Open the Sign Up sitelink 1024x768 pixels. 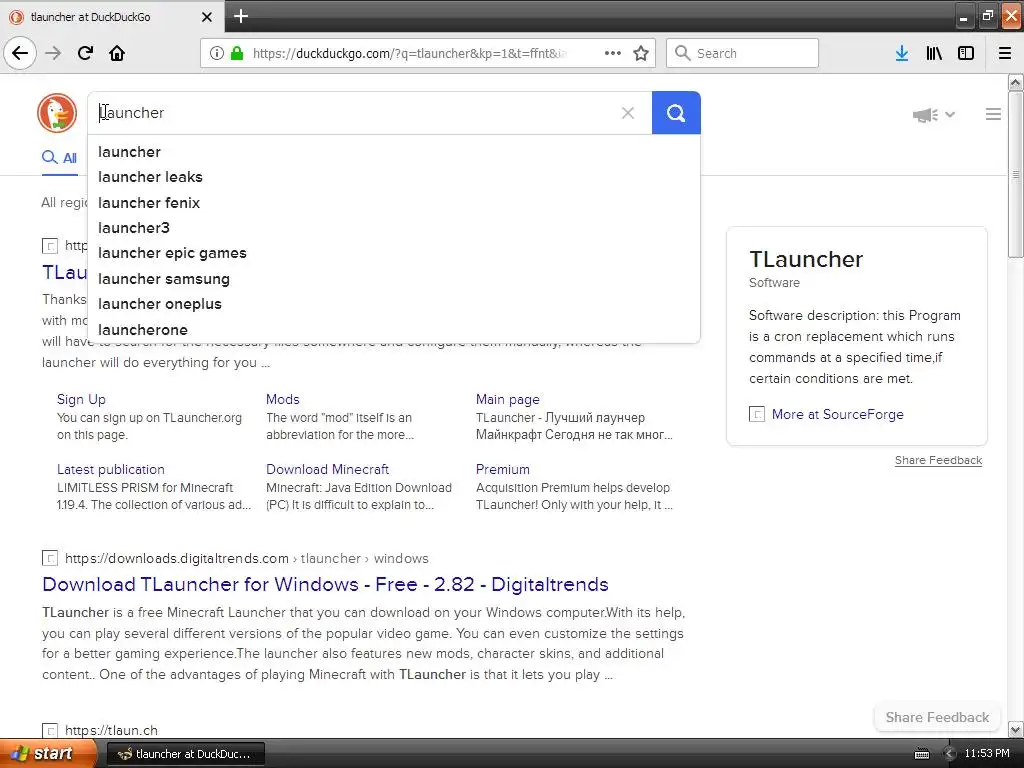pyautogui.click(x=81, y=399)
